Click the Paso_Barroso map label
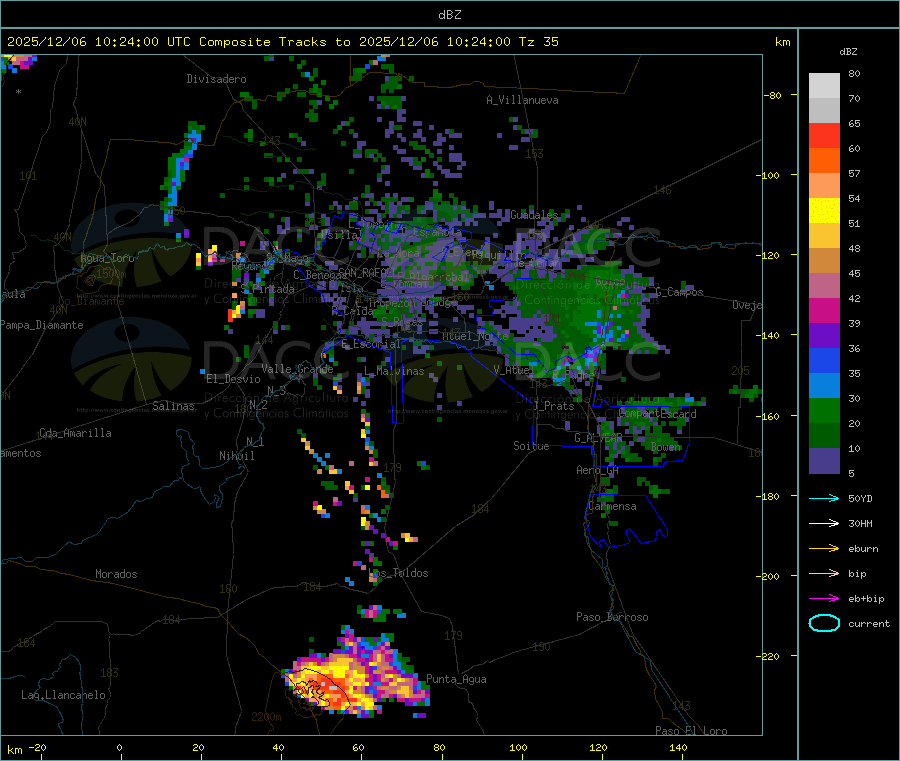 (x=612, y=617)
